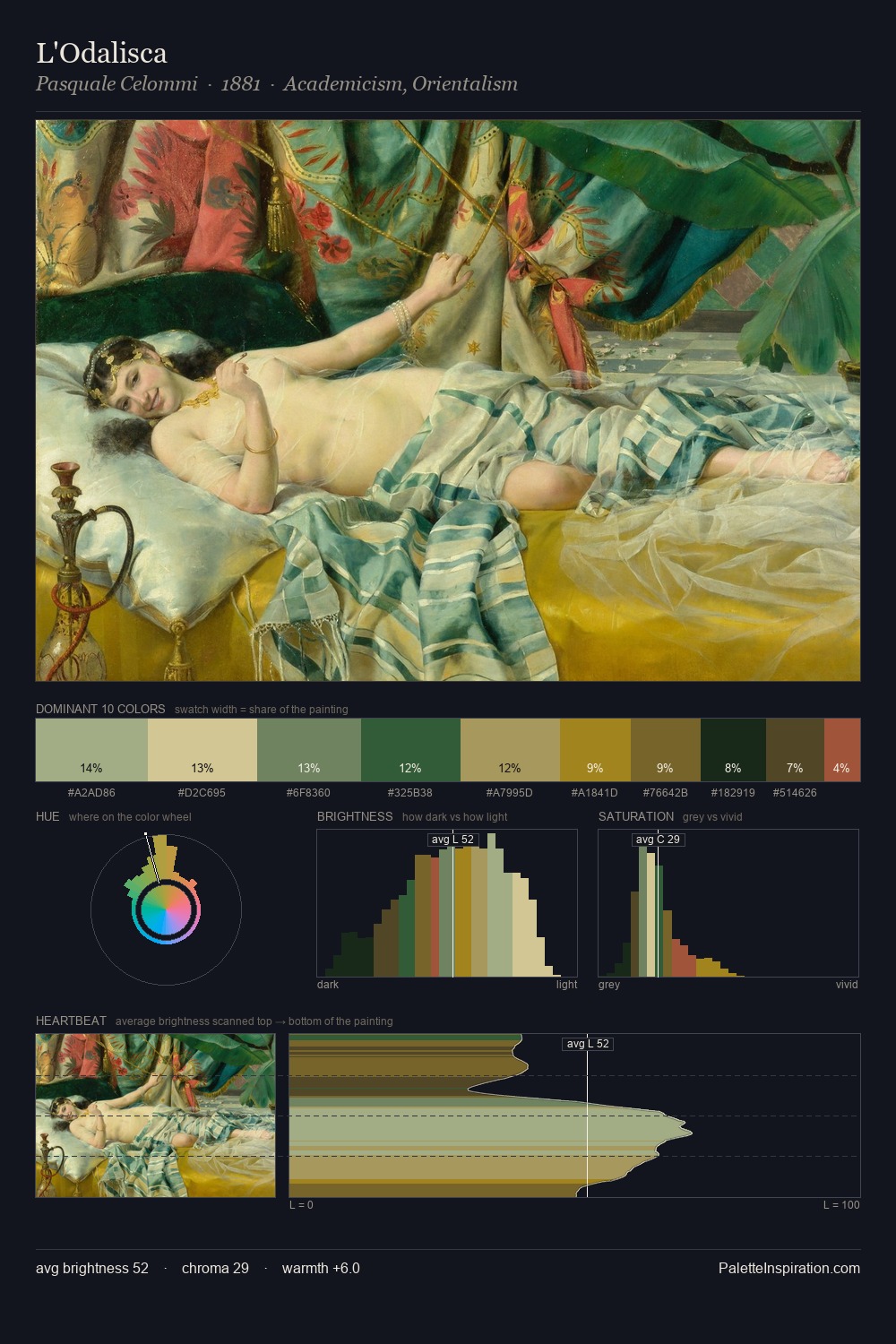This screenshot has height=1344, width=896.
Task: Click the 'L = 100' axis label
Action: pyautogui.click(x=841, y=1205)
